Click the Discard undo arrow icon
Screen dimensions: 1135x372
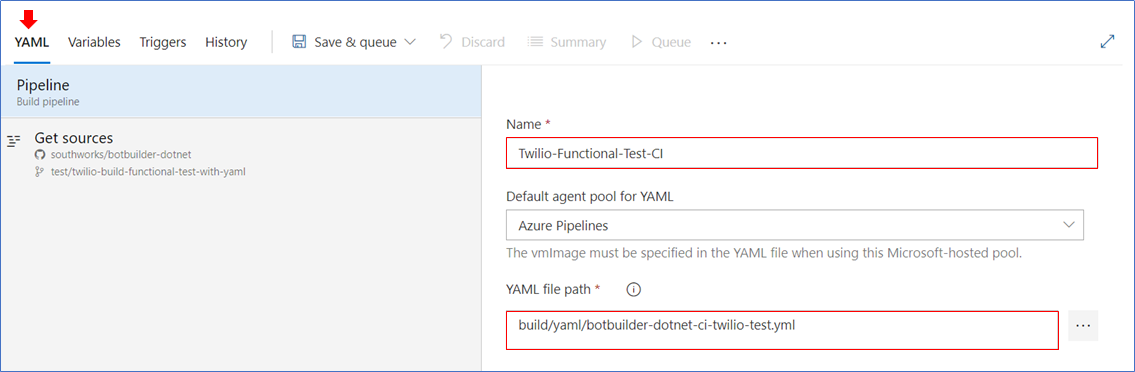[x=447, y=42]
